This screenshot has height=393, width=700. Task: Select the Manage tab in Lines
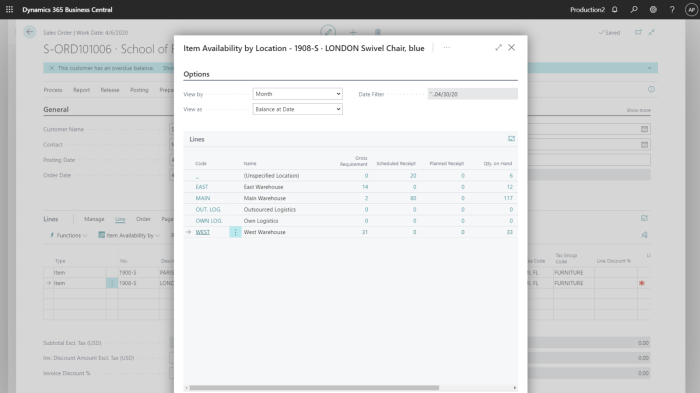coord(94,219)
